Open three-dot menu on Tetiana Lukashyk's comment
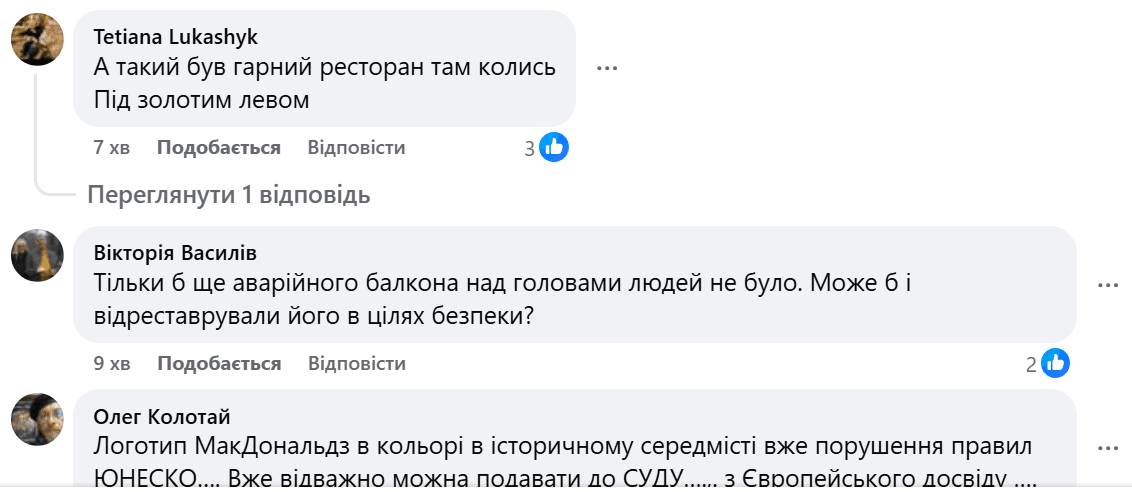This screenshot has width=1132, height=492. coord(607,68)
